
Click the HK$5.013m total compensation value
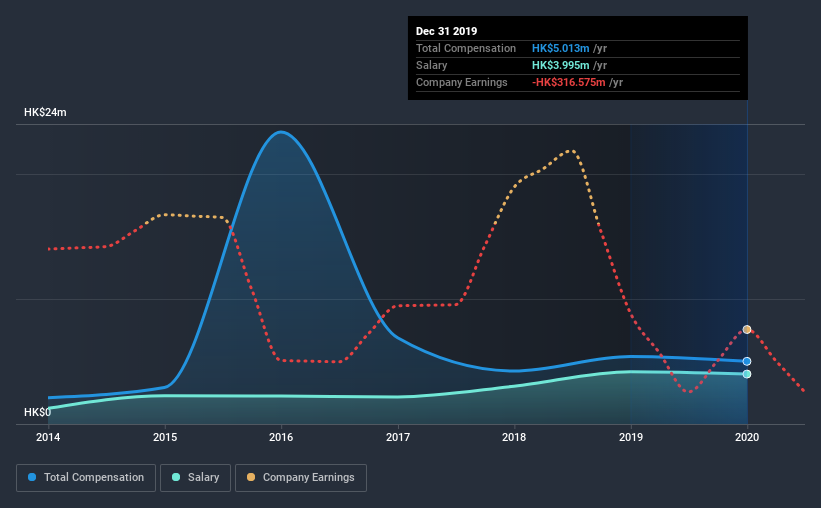click(x=561, y=48)
